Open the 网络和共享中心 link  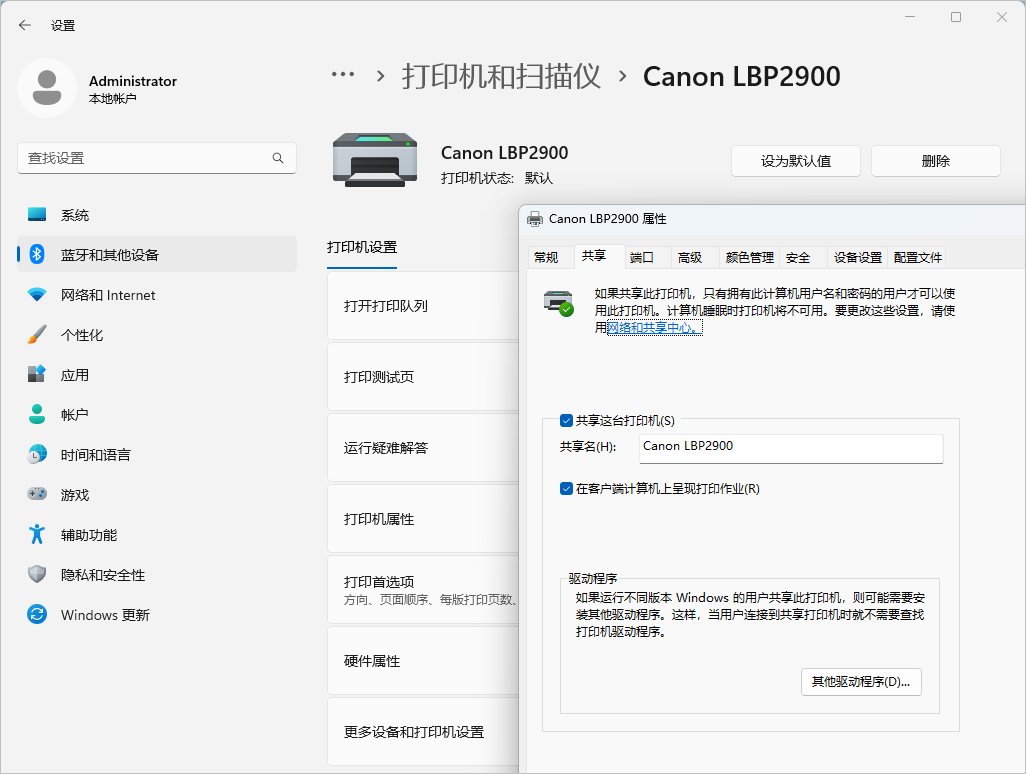tap(655, 328)
